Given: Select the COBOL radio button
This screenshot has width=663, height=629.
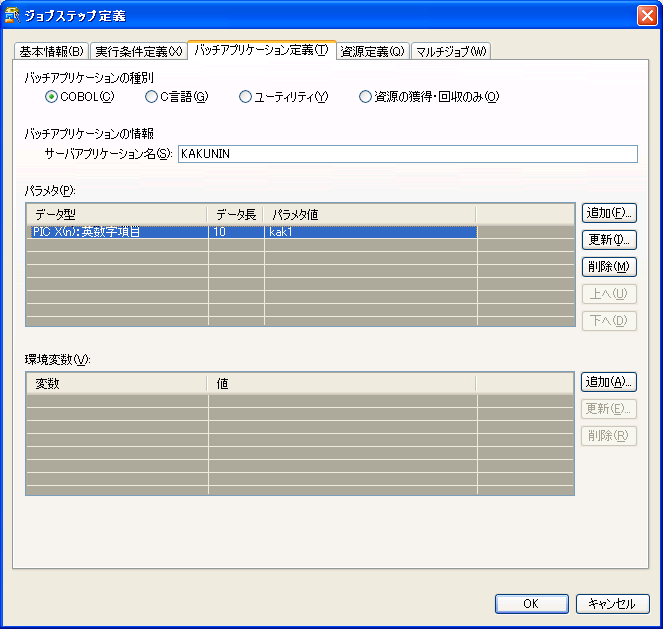Looking at the screenshot, I should pyautogui.click(x=52, y=97).
